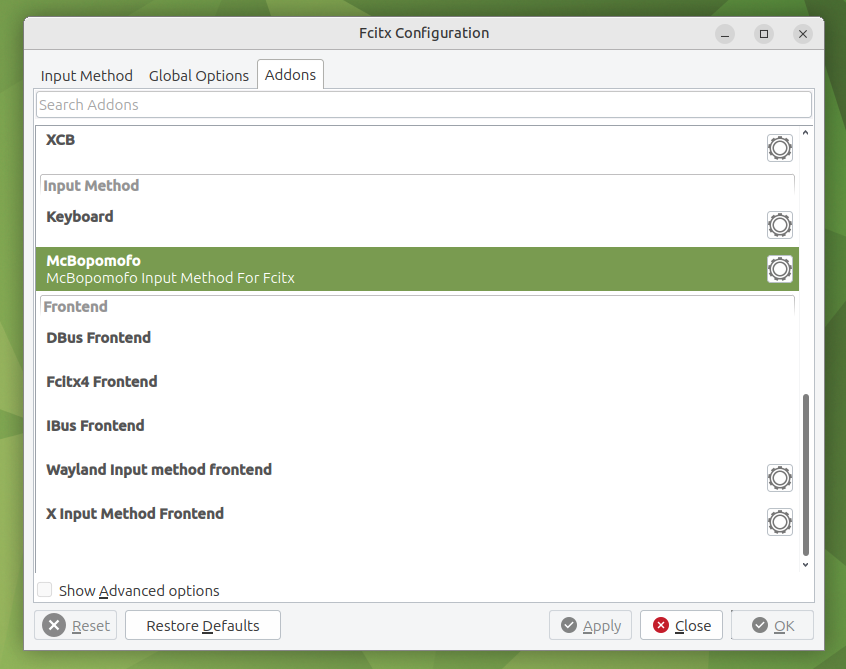This screenshot has height=669, width=846.
Task: Switch to Input Method tab
Action: click(x=86, y=76)
